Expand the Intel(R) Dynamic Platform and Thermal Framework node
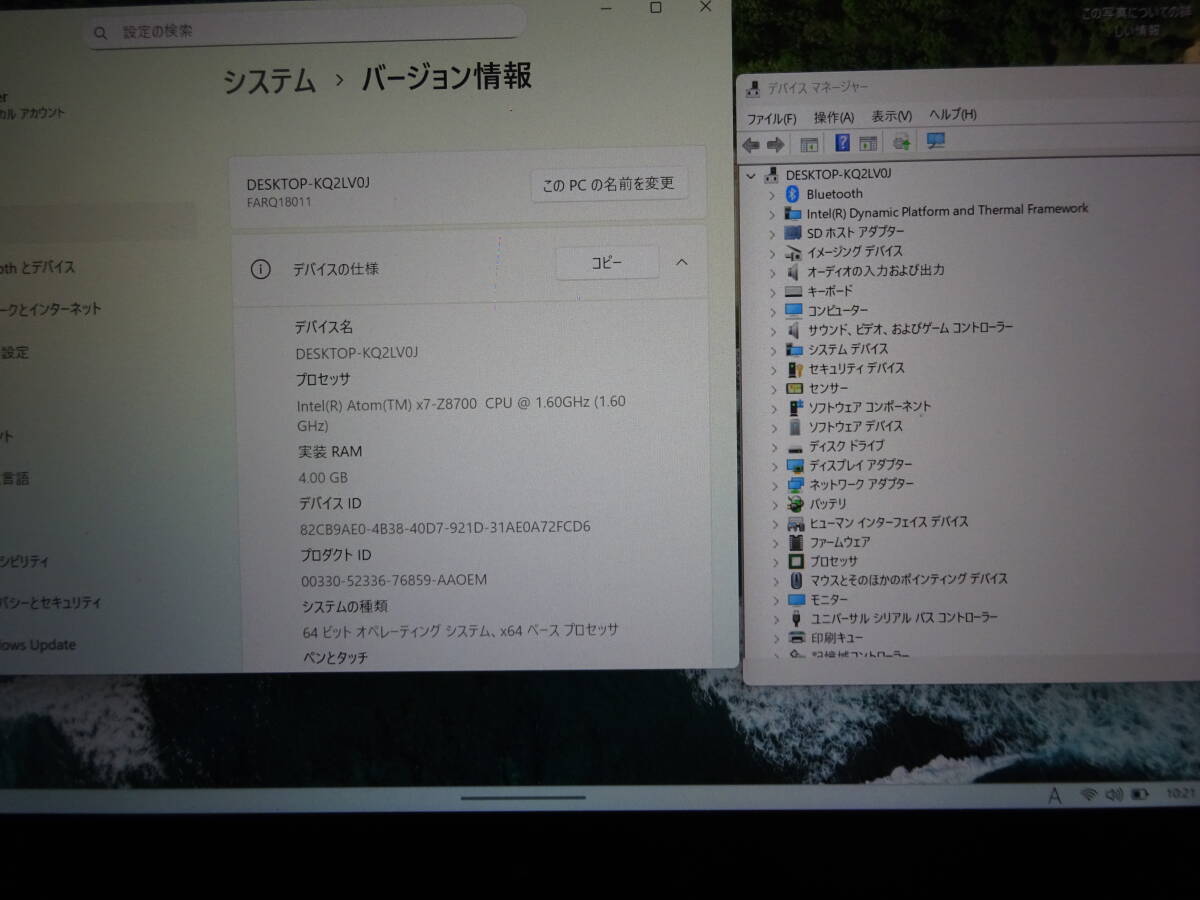 tap(772, 213)
